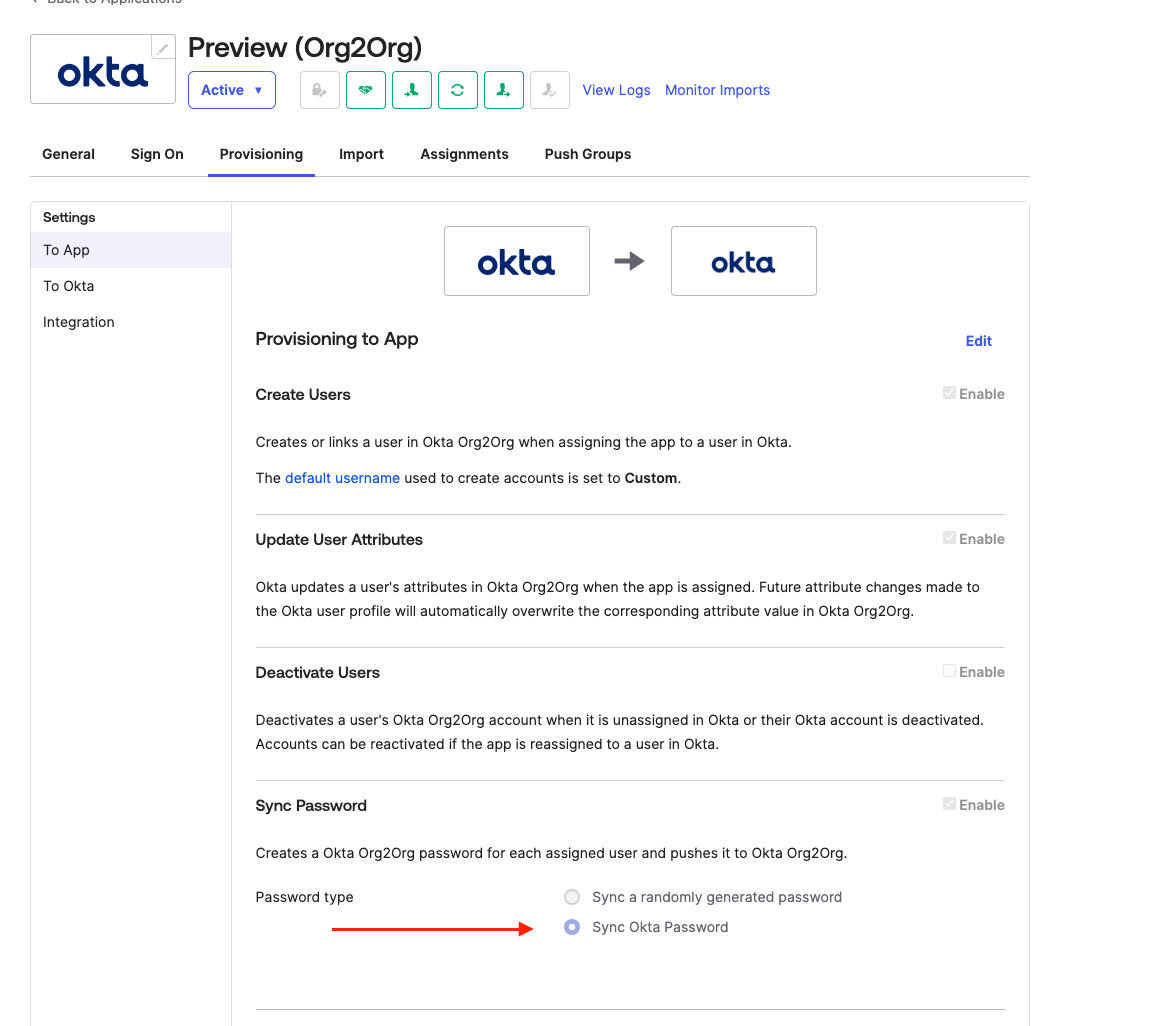Click the source Okta logo box left of arrow
1174x1026 pixels.
click(x=517, y=261)
